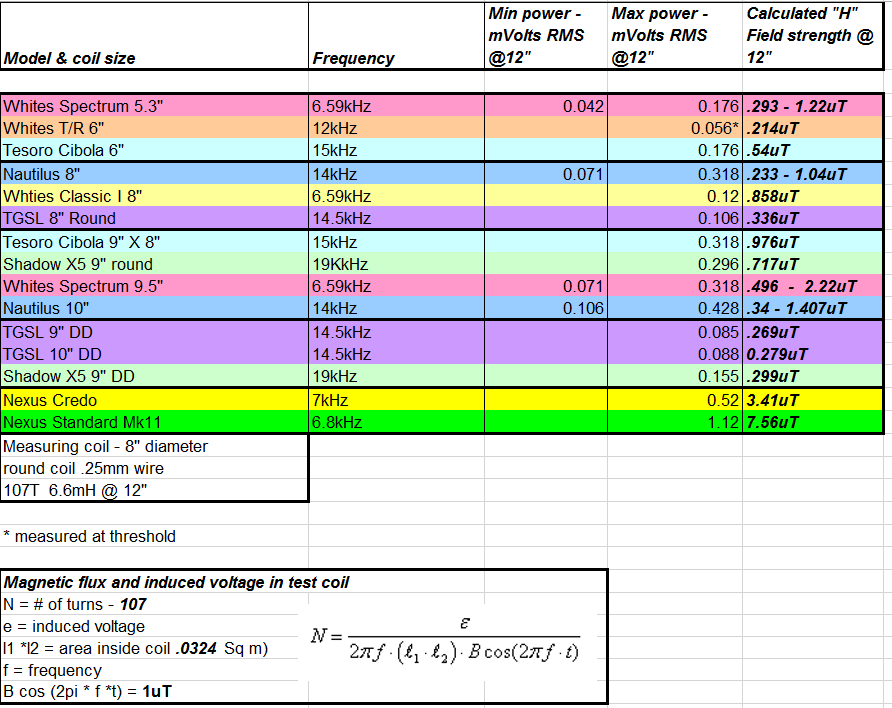Click field strength '.717uT'
The image size is (892, 708).
tap(813, 264)
